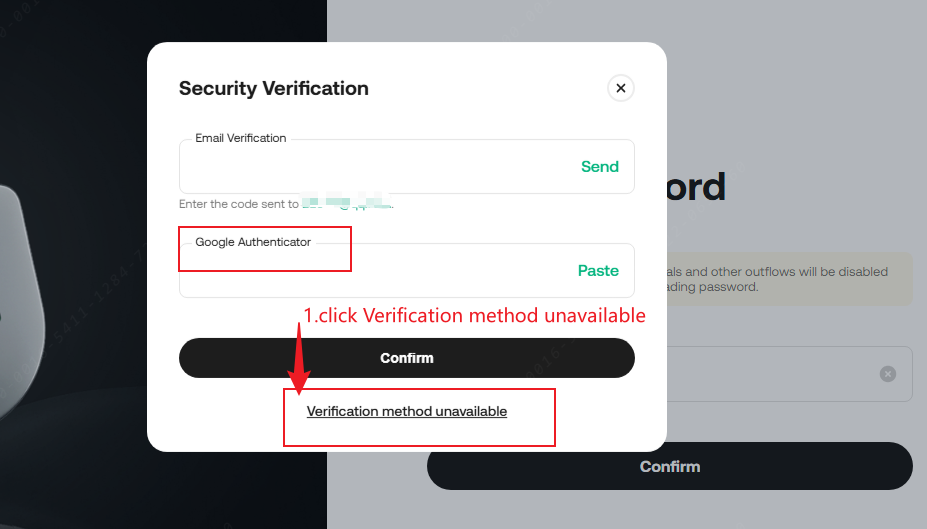Click the "Enter the code sent to" hint

pos(238,204)
